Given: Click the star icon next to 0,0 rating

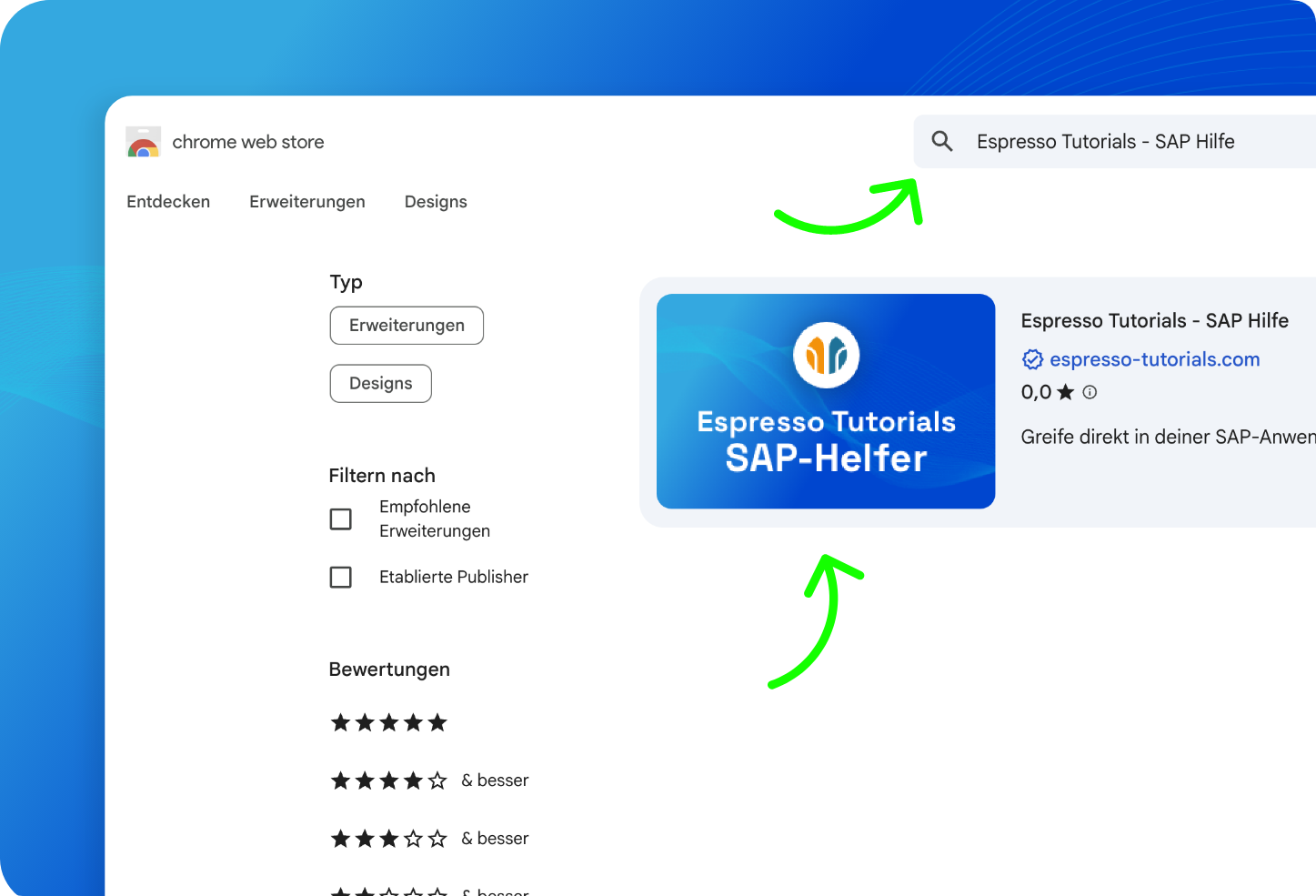Looking at the screenshot, I should click(x=1065, y=392).
